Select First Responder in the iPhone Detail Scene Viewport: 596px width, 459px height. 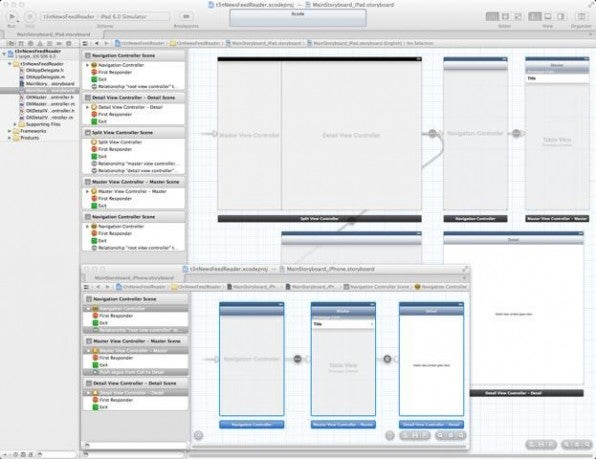(113, 400)
